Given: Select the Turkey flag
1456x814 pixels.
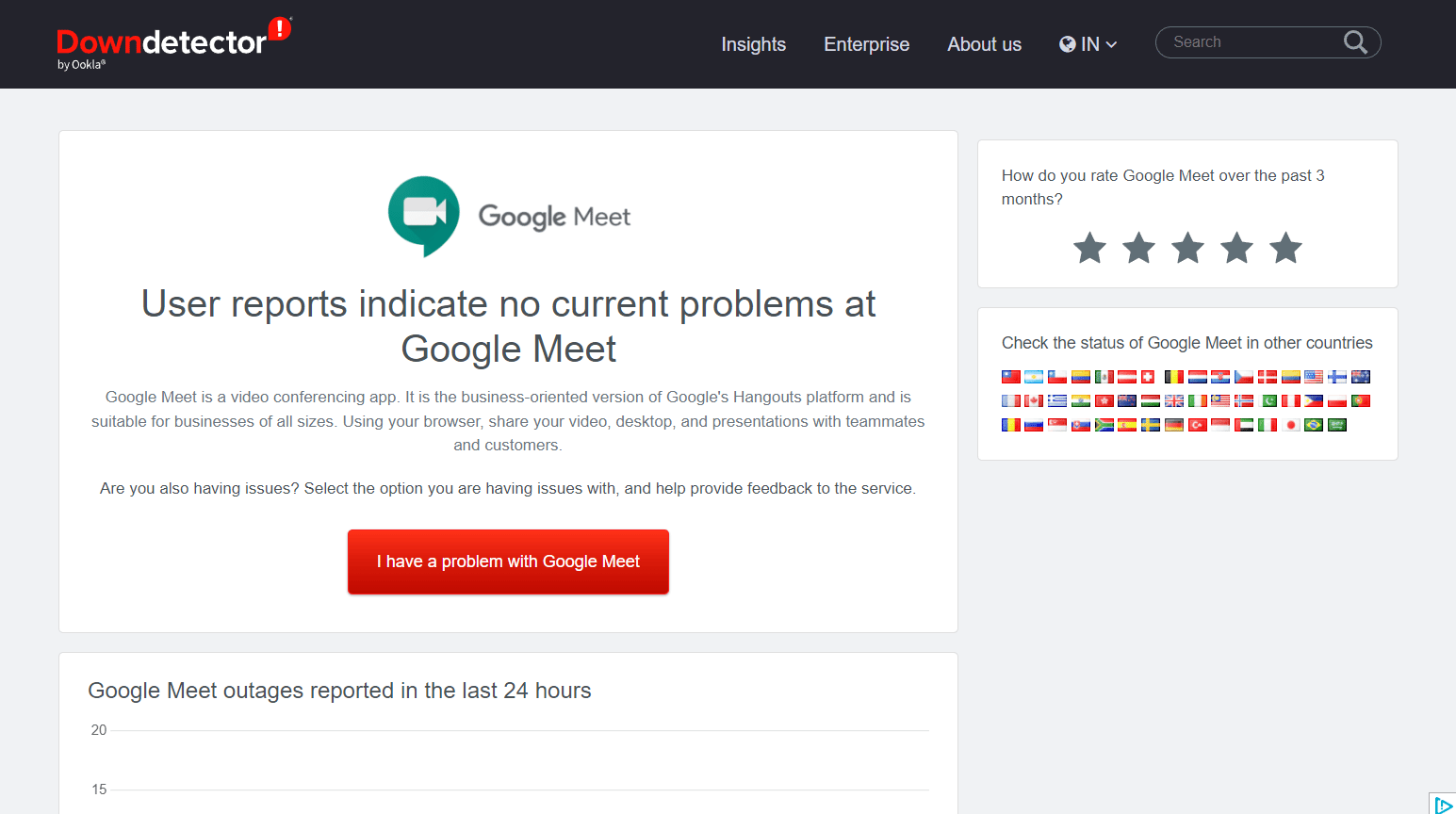Looking at the screenshot, I should (1198, 425).
